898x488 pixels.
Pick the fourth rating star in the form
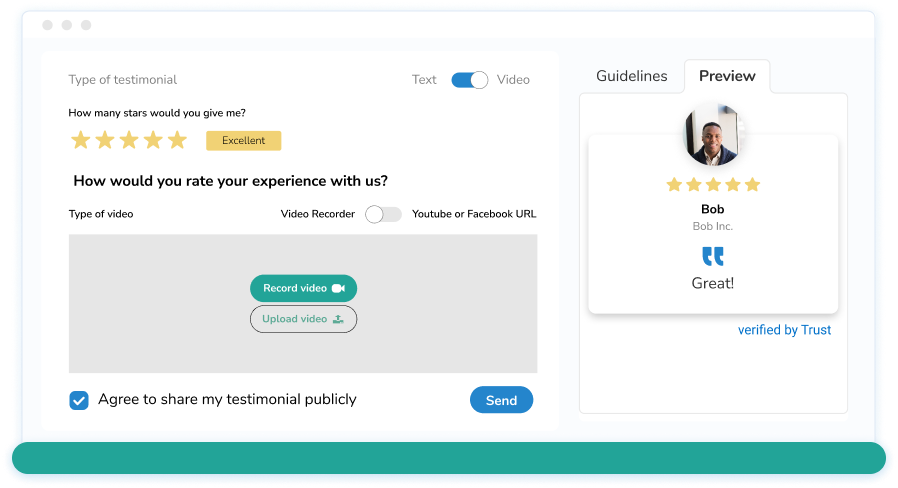pyautogui.click(x=153, y=140)
